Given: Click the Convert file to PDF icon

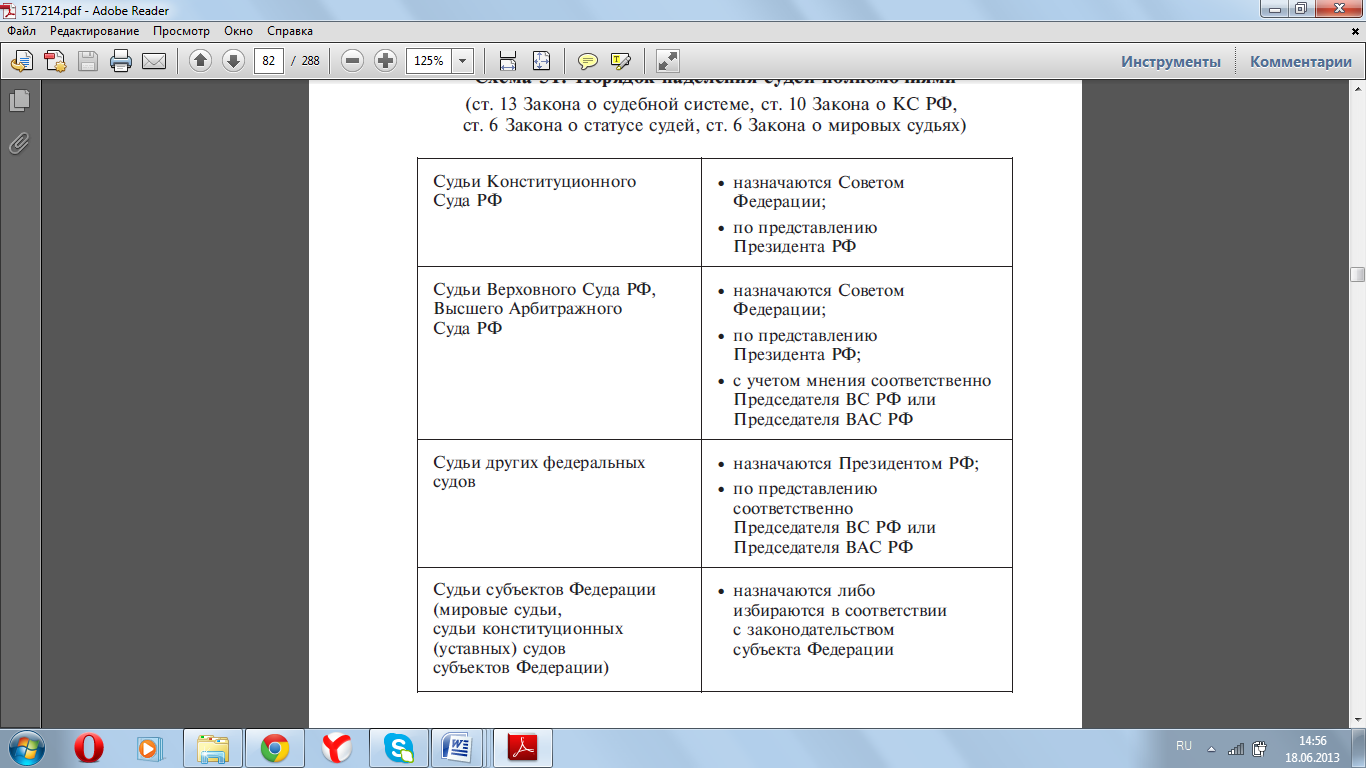Looking at the screenshot, I should tap(55, 61).
